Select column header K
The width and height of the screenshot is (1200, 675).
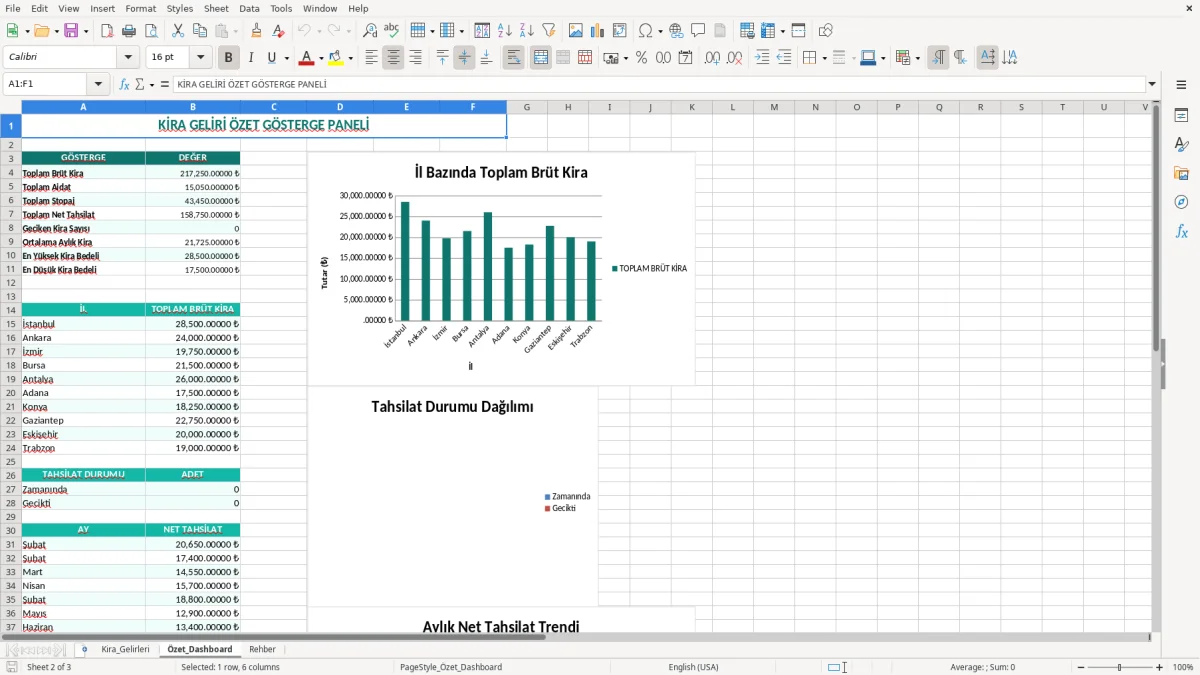click(x=691, y=107)
